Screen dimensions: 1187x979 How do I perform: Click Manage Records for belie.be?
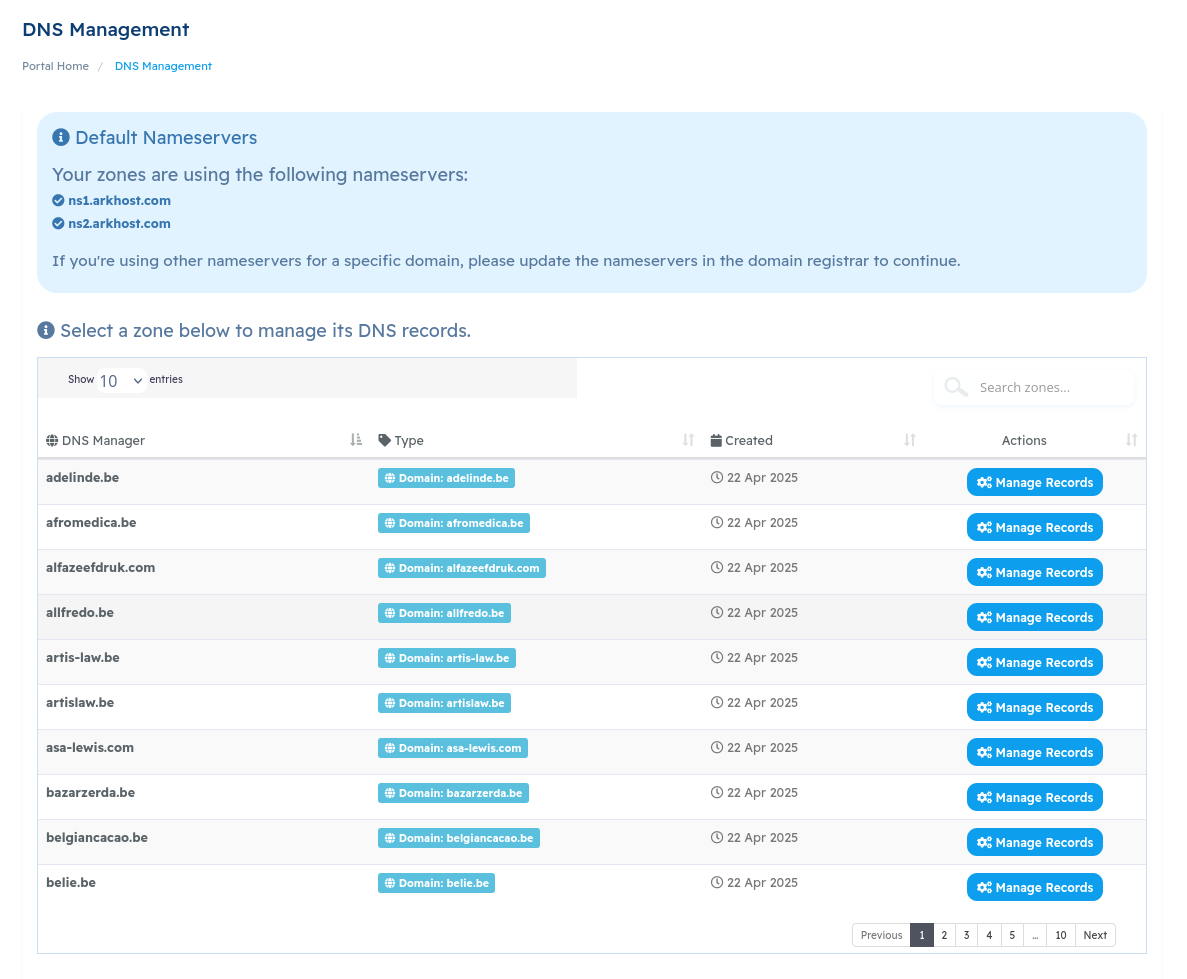coord(1034,887)
